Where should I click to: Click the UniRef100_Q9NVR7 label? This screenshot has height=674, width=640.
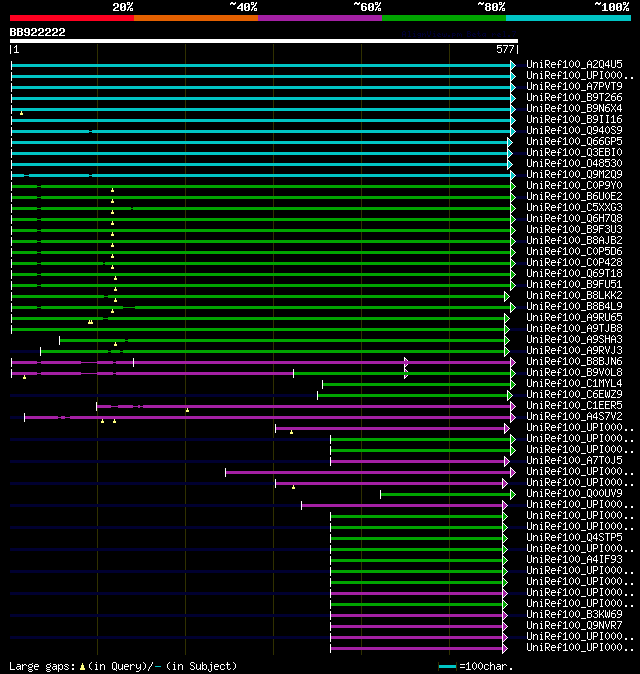coord(574,626)
